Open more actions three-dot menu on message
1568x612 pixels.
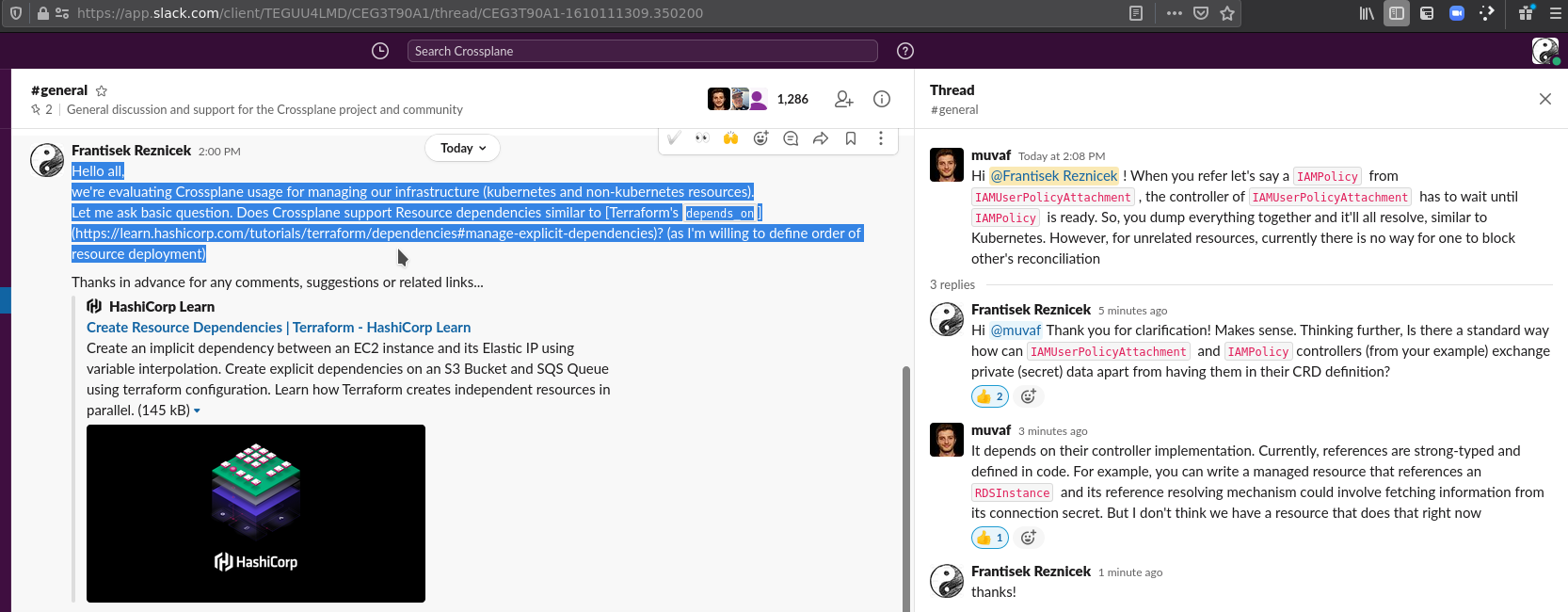pyautogui.click(x=881, y=138)
